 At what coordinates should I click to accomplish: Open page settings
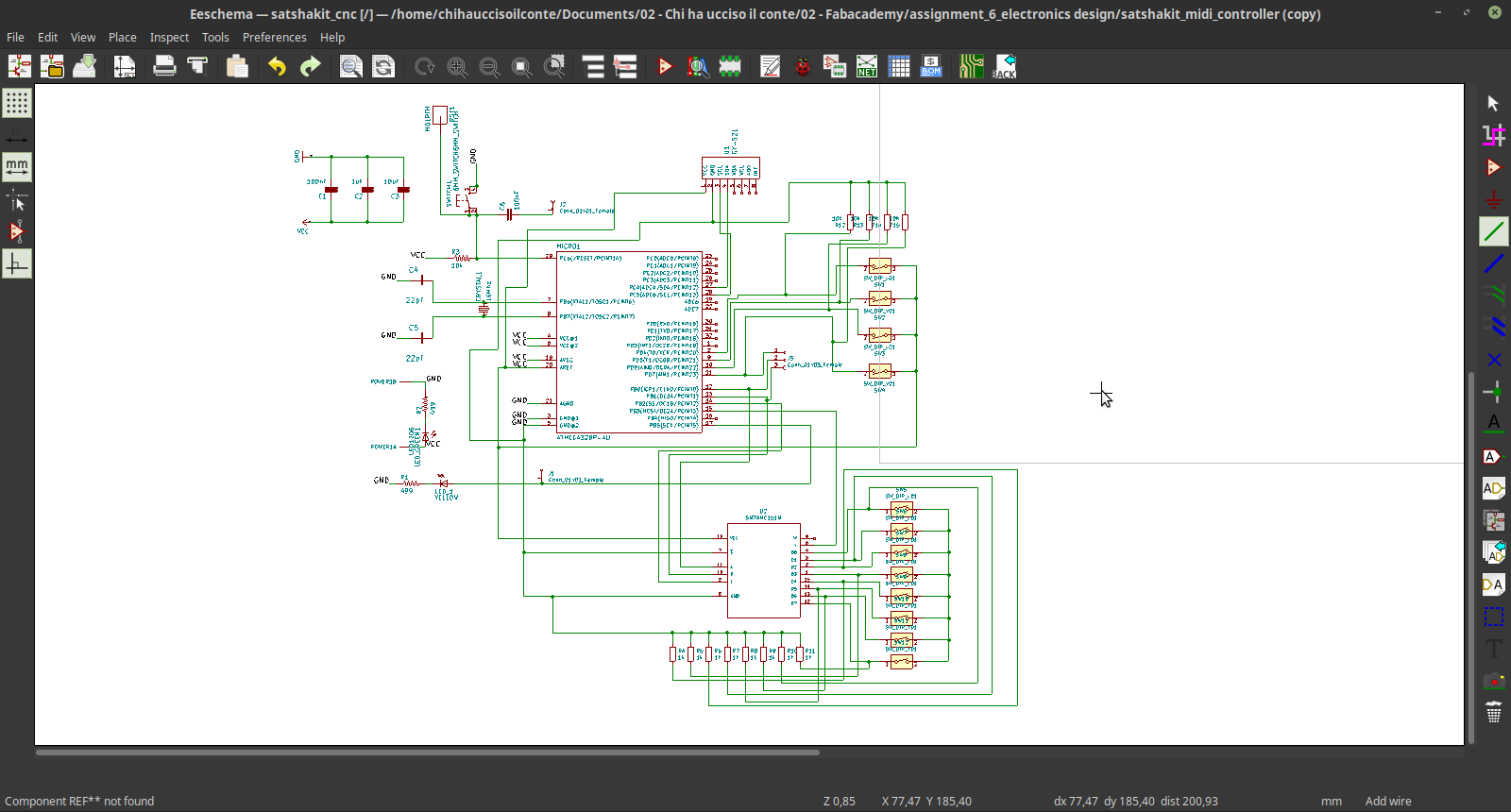125,66
